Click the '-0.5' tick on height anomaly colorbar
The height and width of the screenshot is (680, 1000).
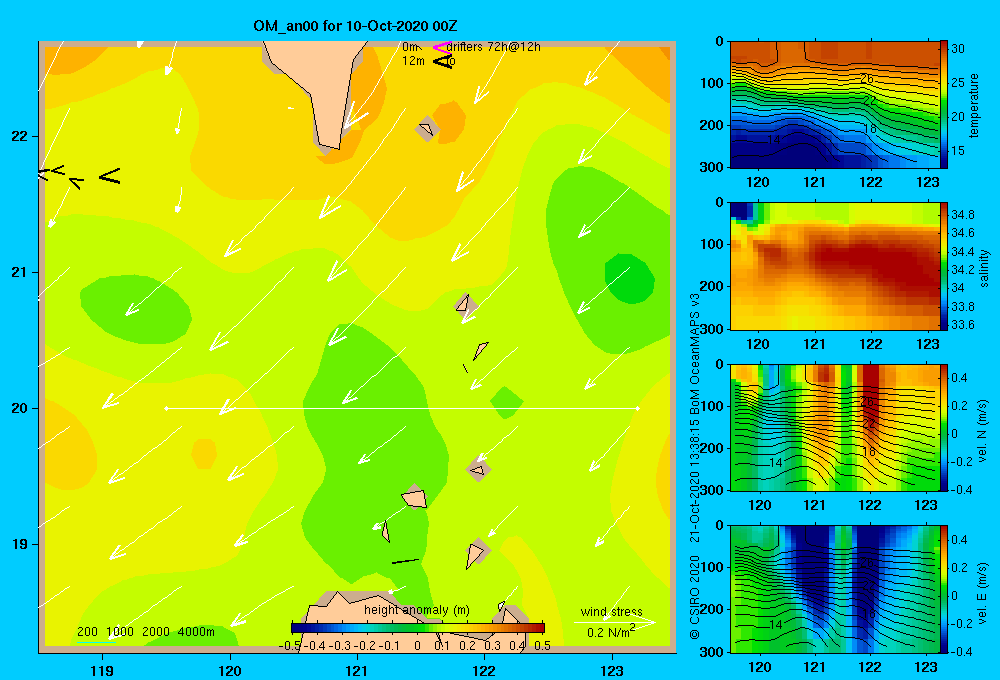pyautogui.click(x=290, y=646)
